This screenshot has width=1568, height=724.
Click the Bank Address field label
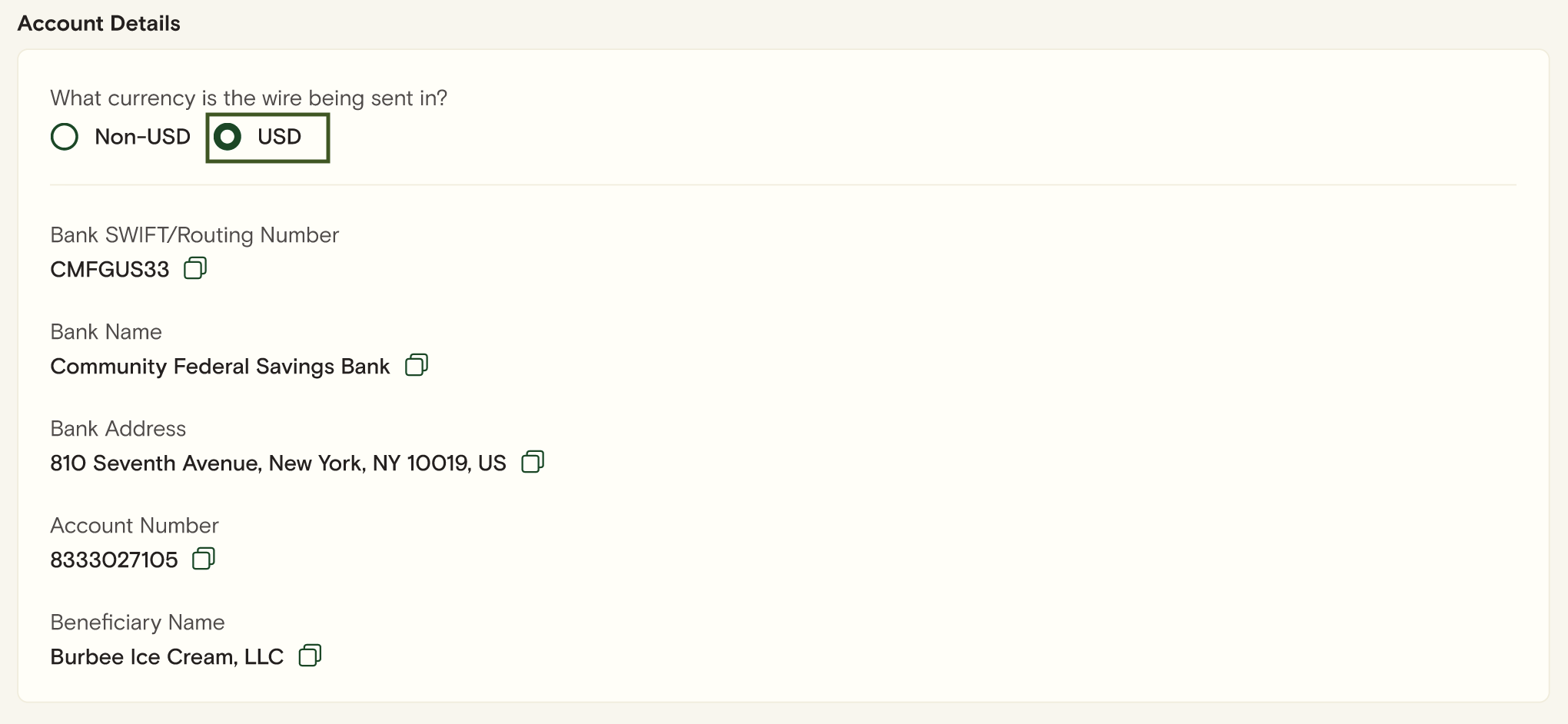[118, 429]
